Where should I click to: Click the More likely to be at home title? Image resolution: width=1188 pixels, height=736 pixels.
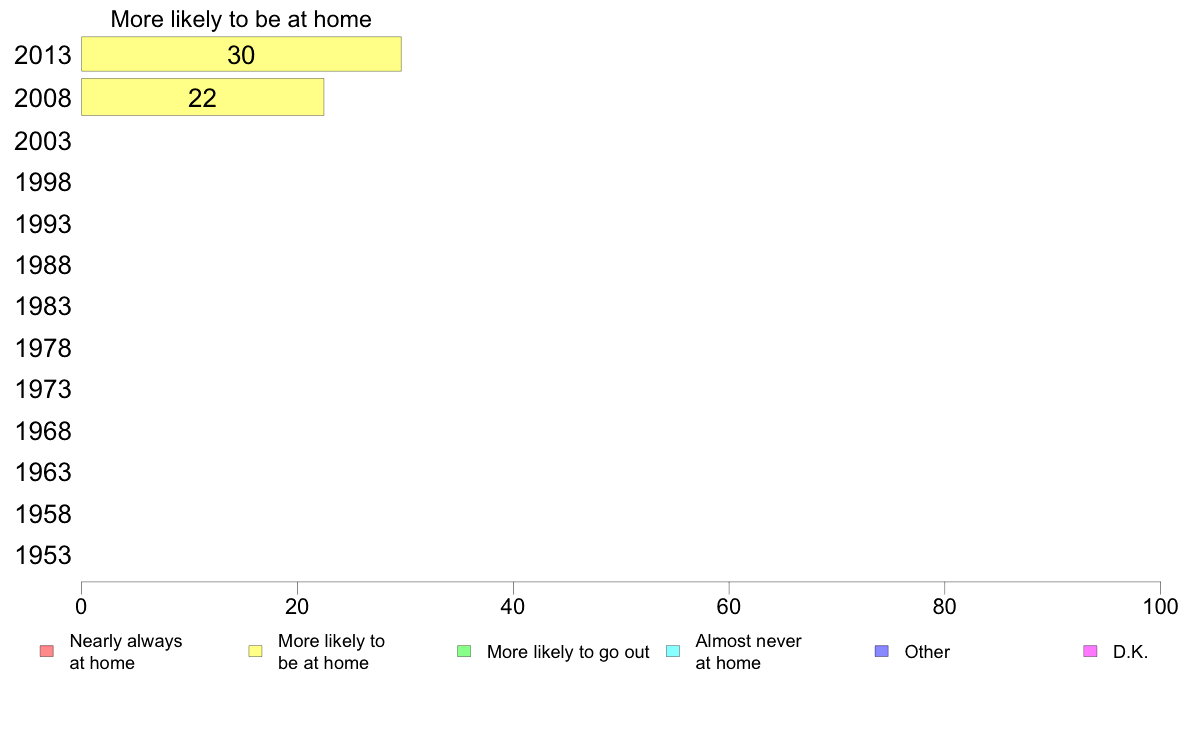(x=241, y=19)
